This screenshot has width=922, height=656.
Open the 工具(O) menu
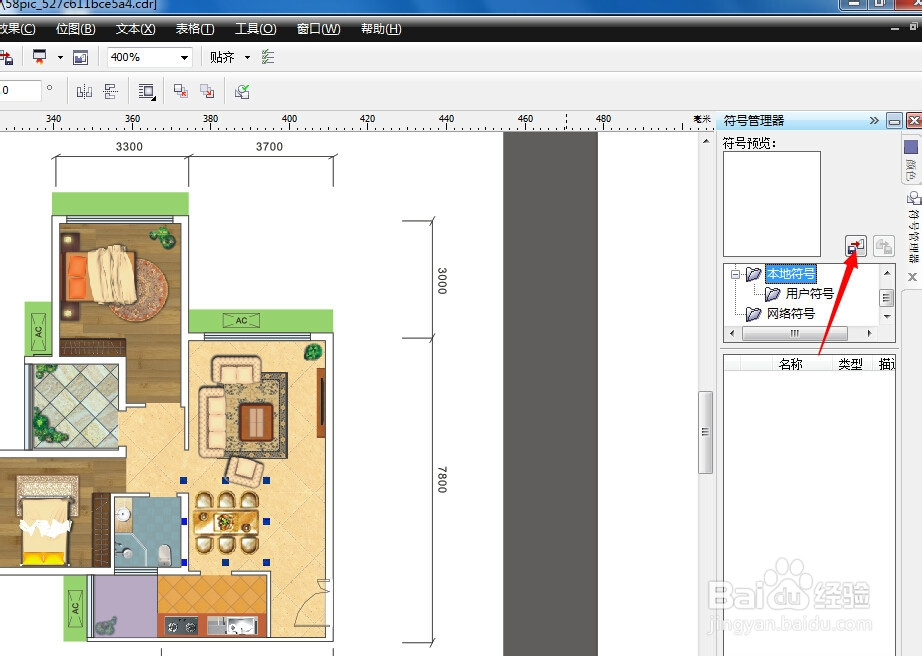tap(255, 29)
